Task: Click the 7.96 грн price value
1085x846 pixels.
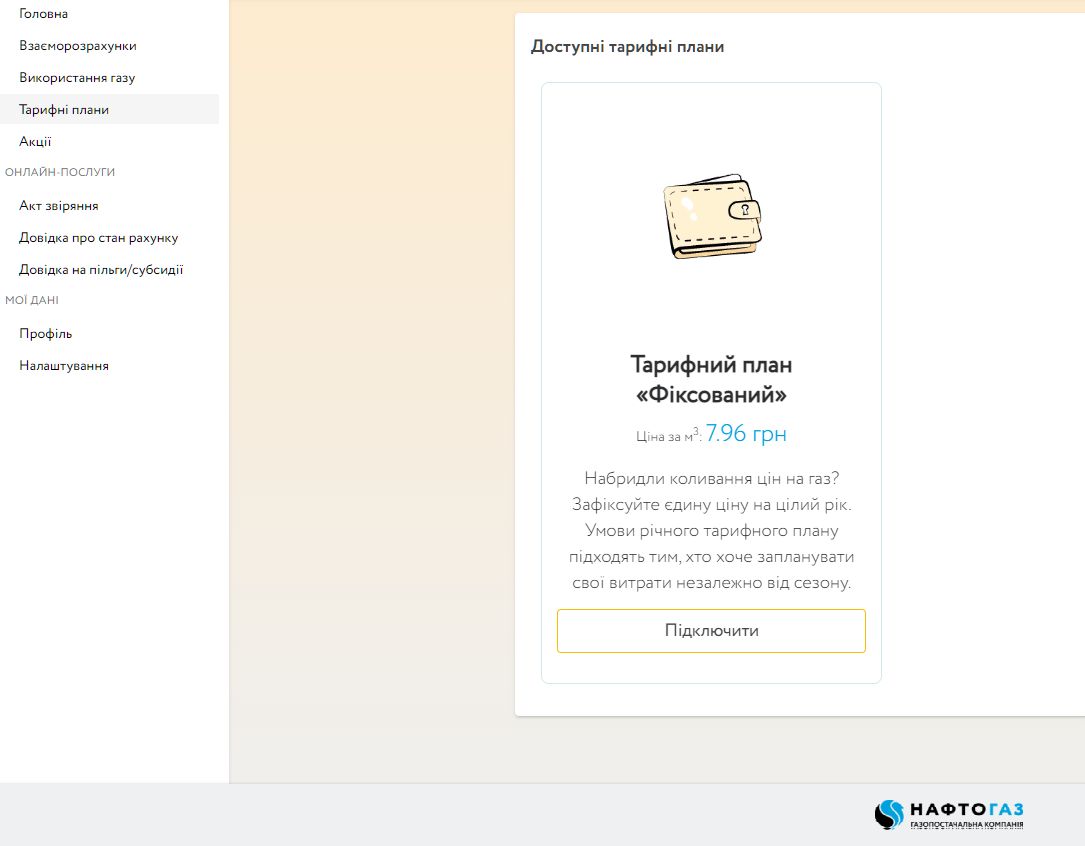Action: pos(746,434)
